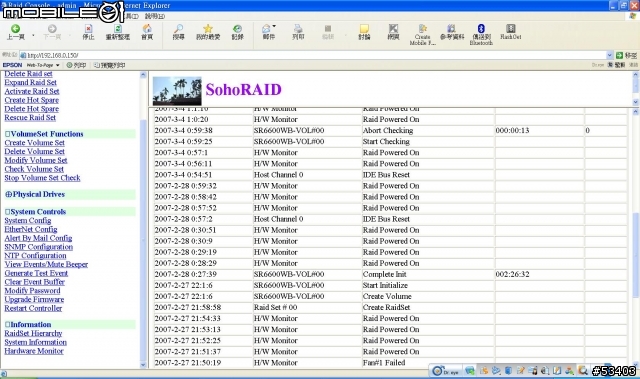
Task: Open NTP Configuration link
Action: pyautogui.click(x=35, y=255)
